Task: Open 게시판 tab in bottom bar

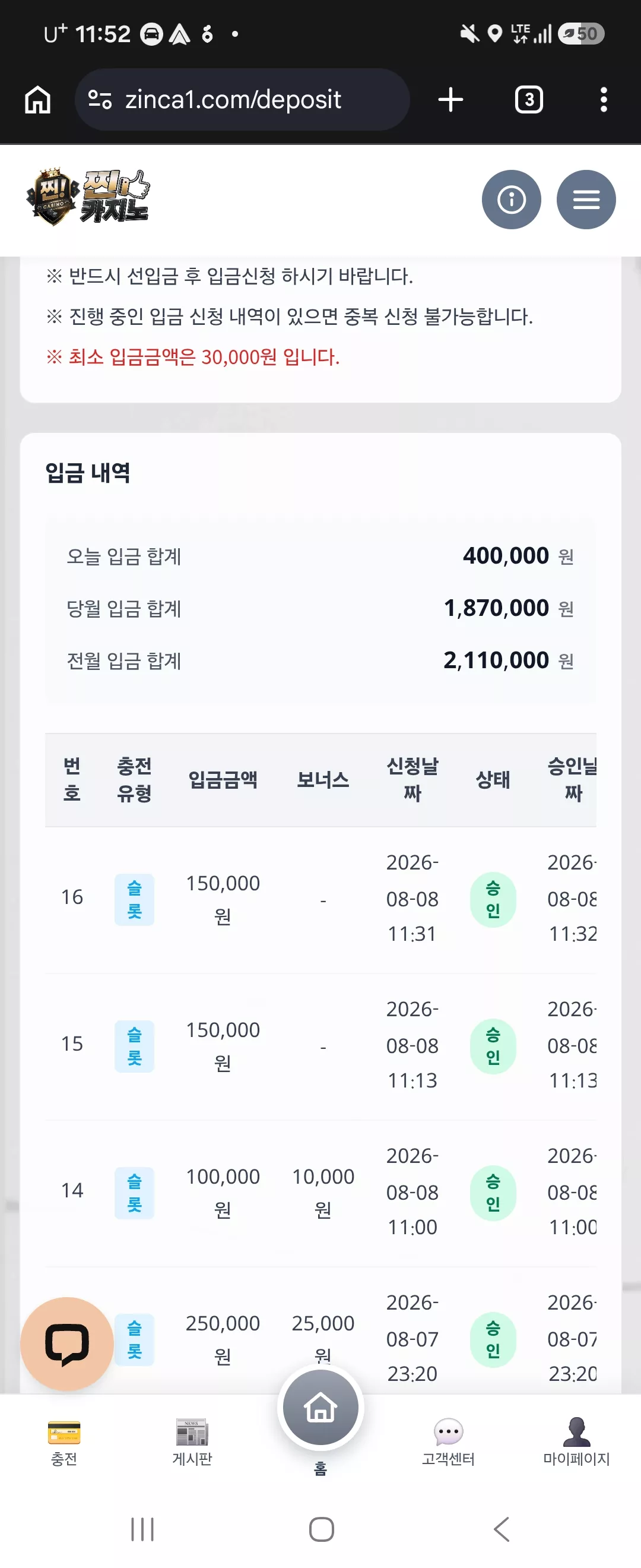Action: (x=192, y=1442)
